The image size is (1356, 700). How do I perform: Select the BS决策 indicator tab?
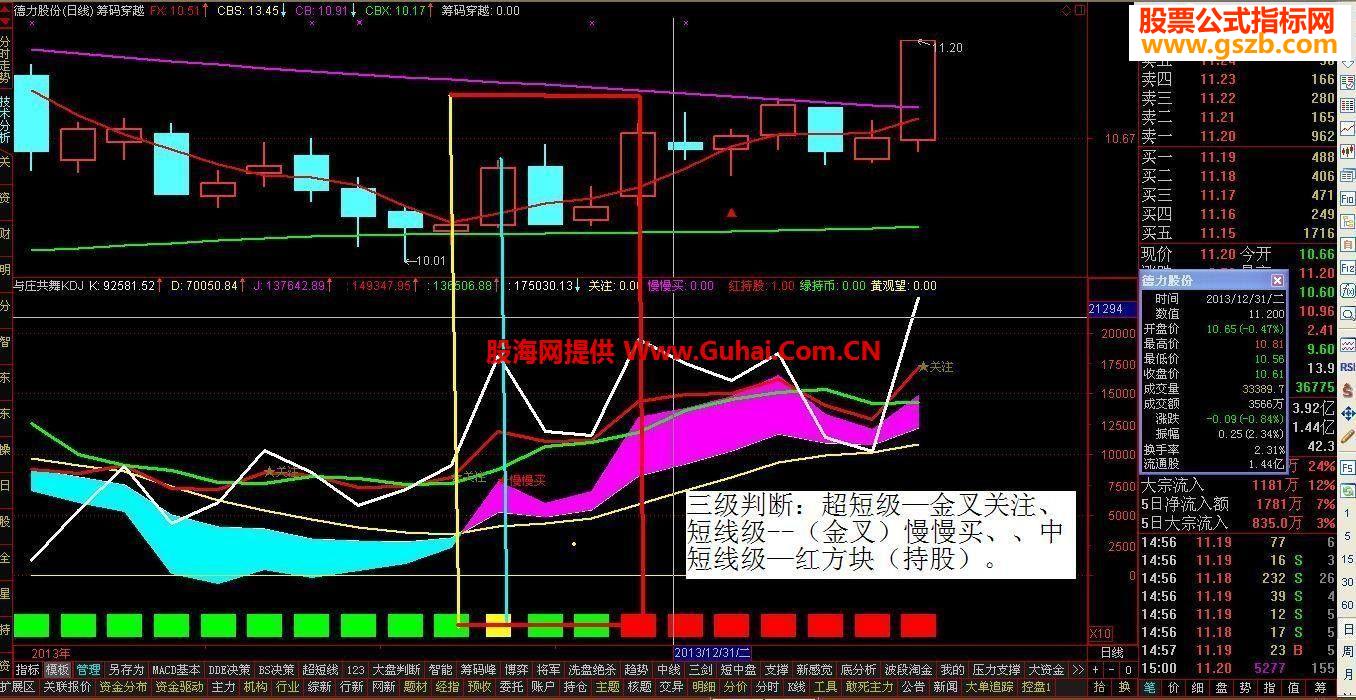(x=276, y=670)
